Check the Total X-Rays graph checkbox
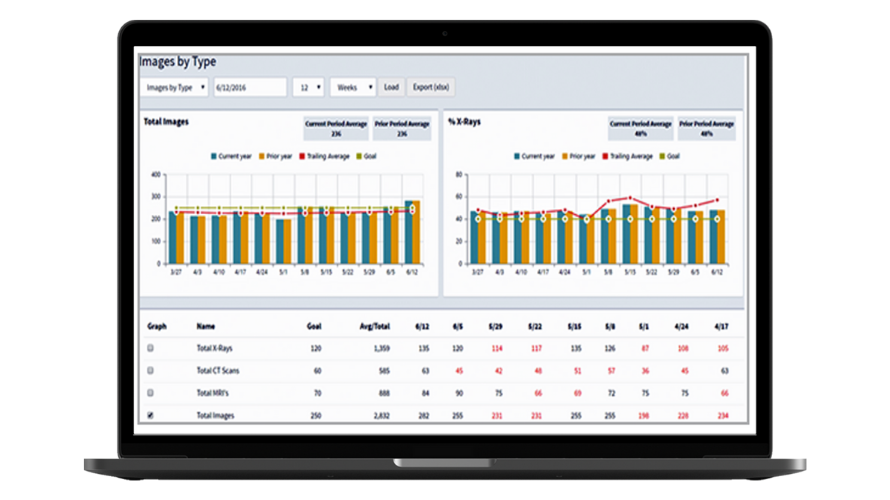This screenshot has width=890, height=500. (151, 349)
